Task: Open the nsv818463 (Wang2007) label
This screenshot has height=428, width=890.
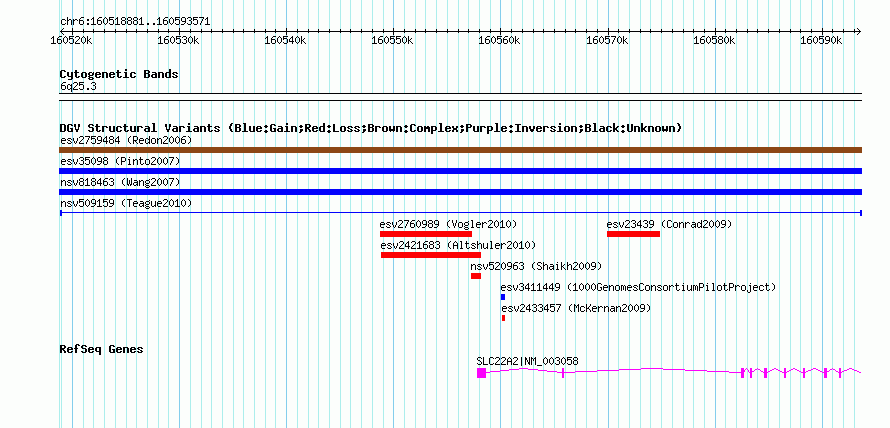Action: 120,182
